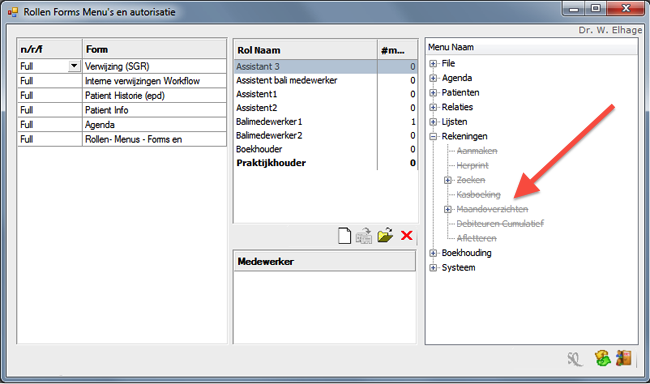Click the Menu Naam header
The width and height of the screenshot is (650, 384).
tap(532, 47)
